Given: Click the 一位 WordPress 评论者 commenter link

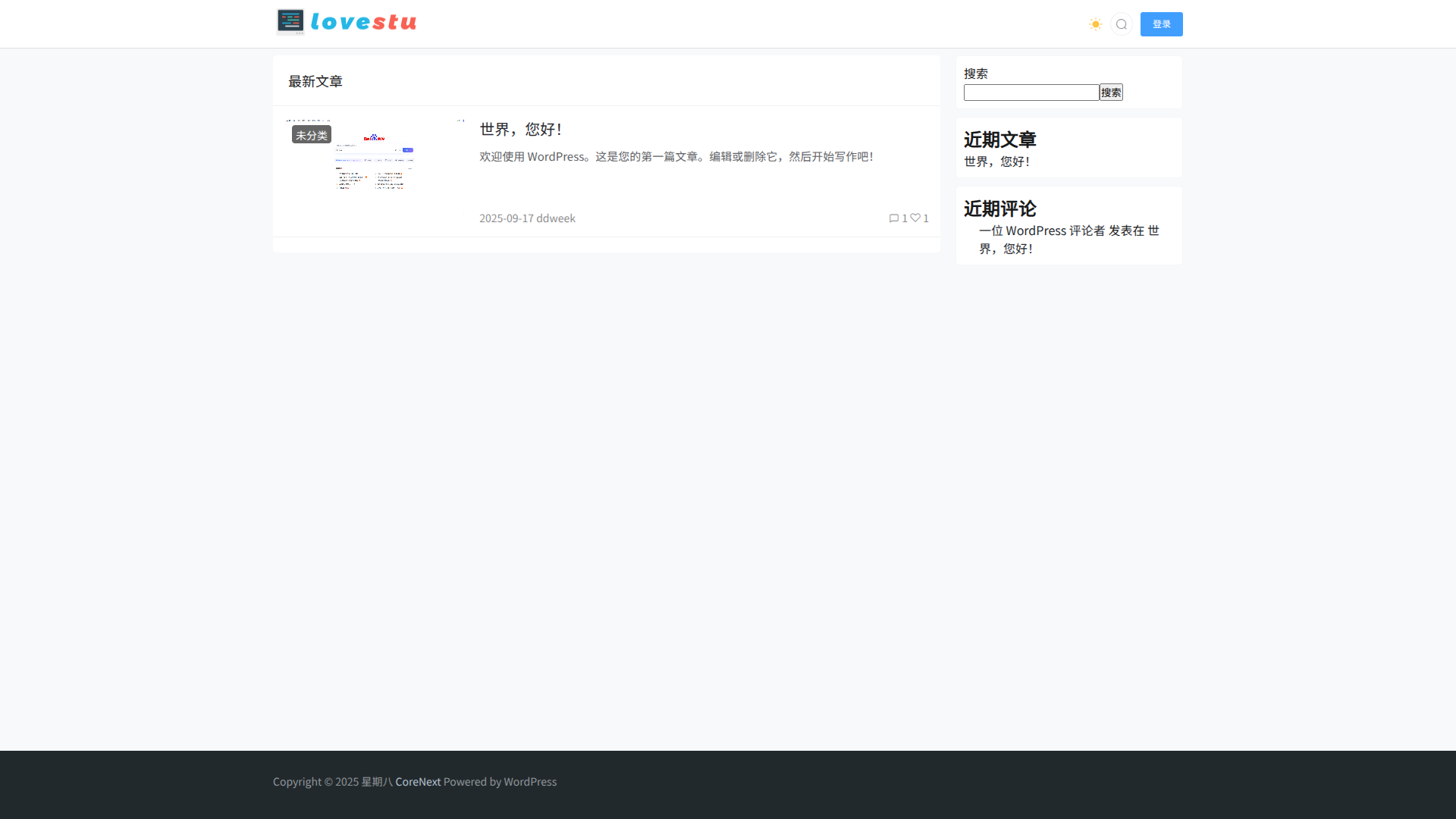Looking at the screenshot, I should [1041, 231].
